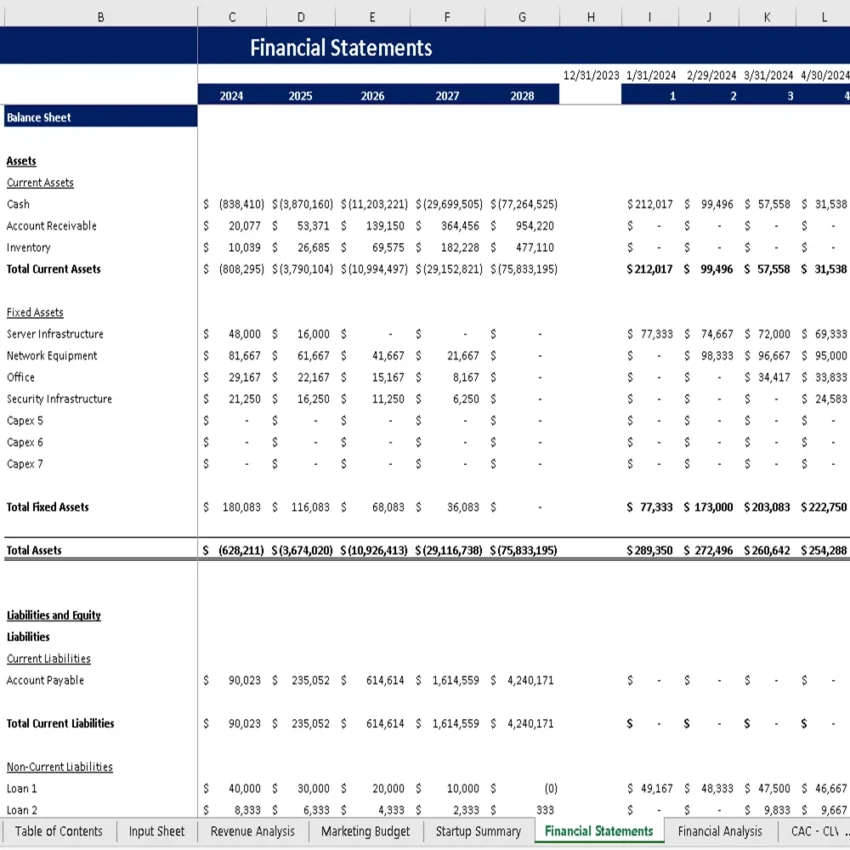This screenshot has height=850, width=850.
Task: Click the Office row label
Action: pyautogui.click(x=21, y=377)
